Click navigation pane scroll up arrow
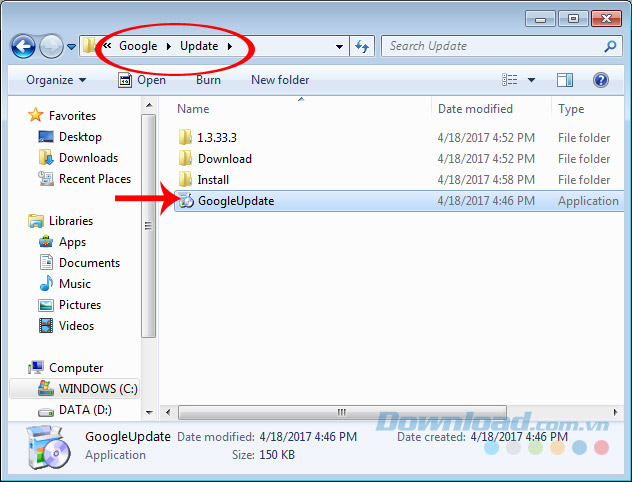Image resolution: width=632 pixels, height=482 pixels. point(149,105)
